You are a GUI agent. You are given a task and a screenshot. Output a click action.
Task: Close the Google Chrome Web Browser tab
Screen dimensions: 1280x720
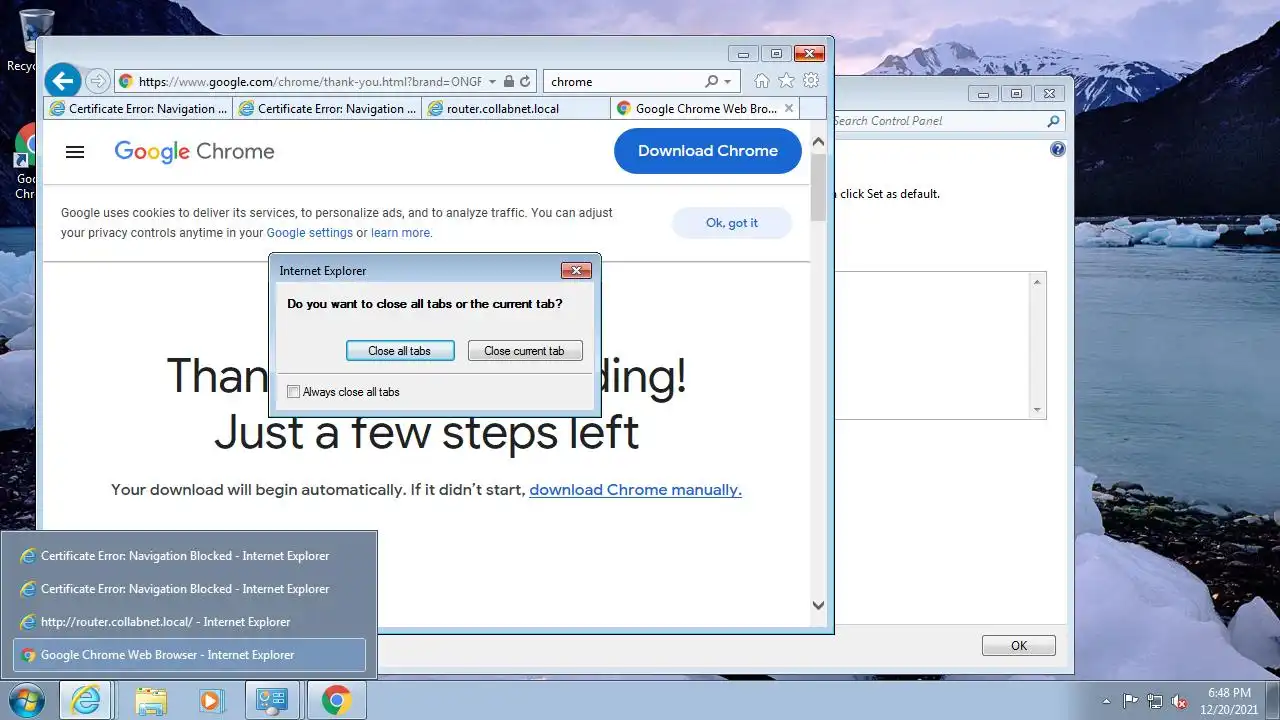(789, 108)
